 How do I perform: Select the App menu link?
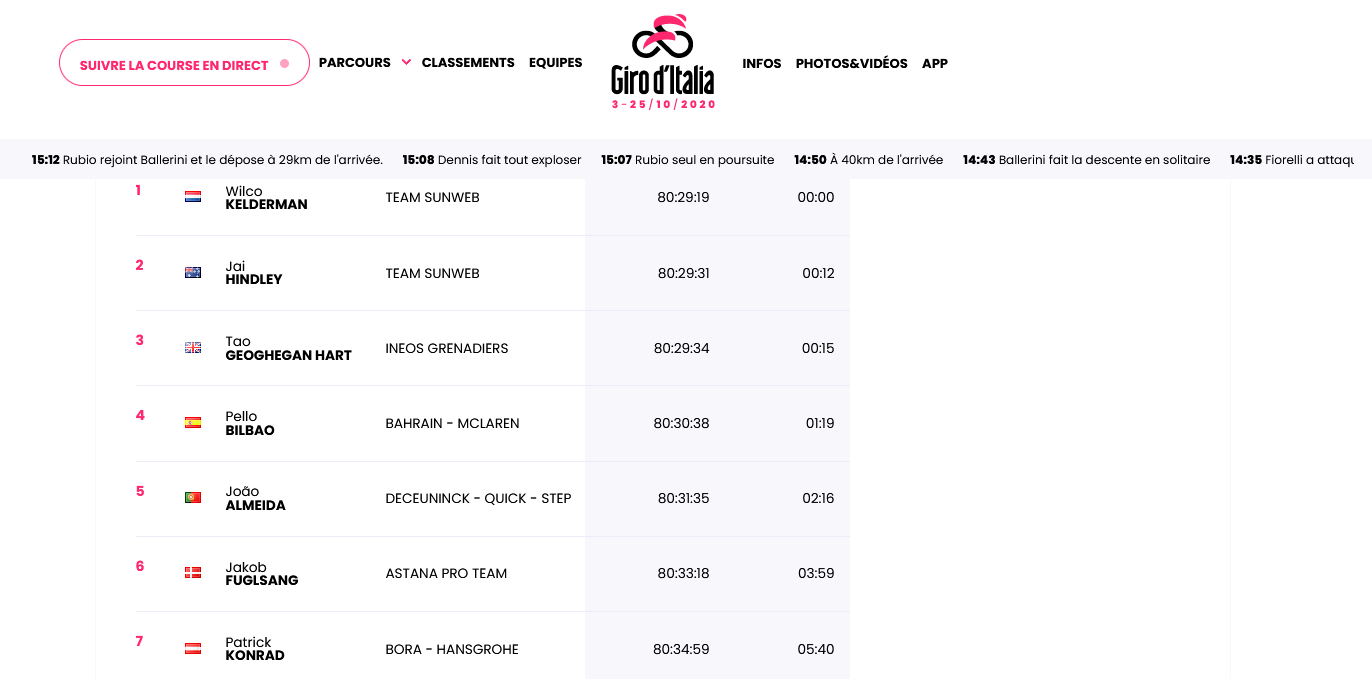934,64
